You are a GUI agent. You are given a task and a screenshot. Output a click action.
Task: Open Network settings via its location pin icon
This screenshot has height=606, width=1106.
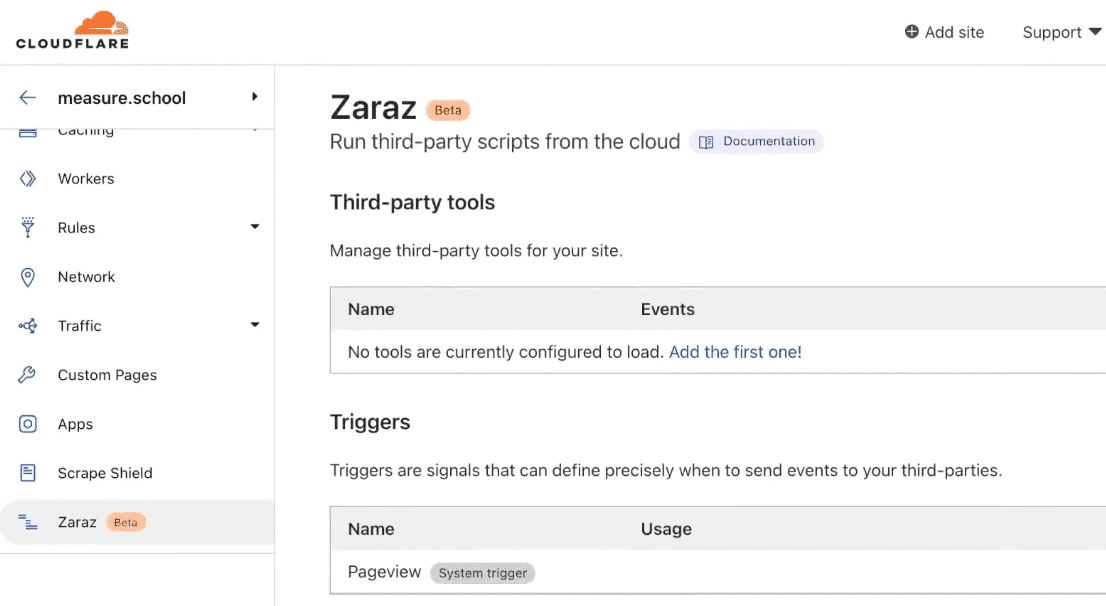28,276
